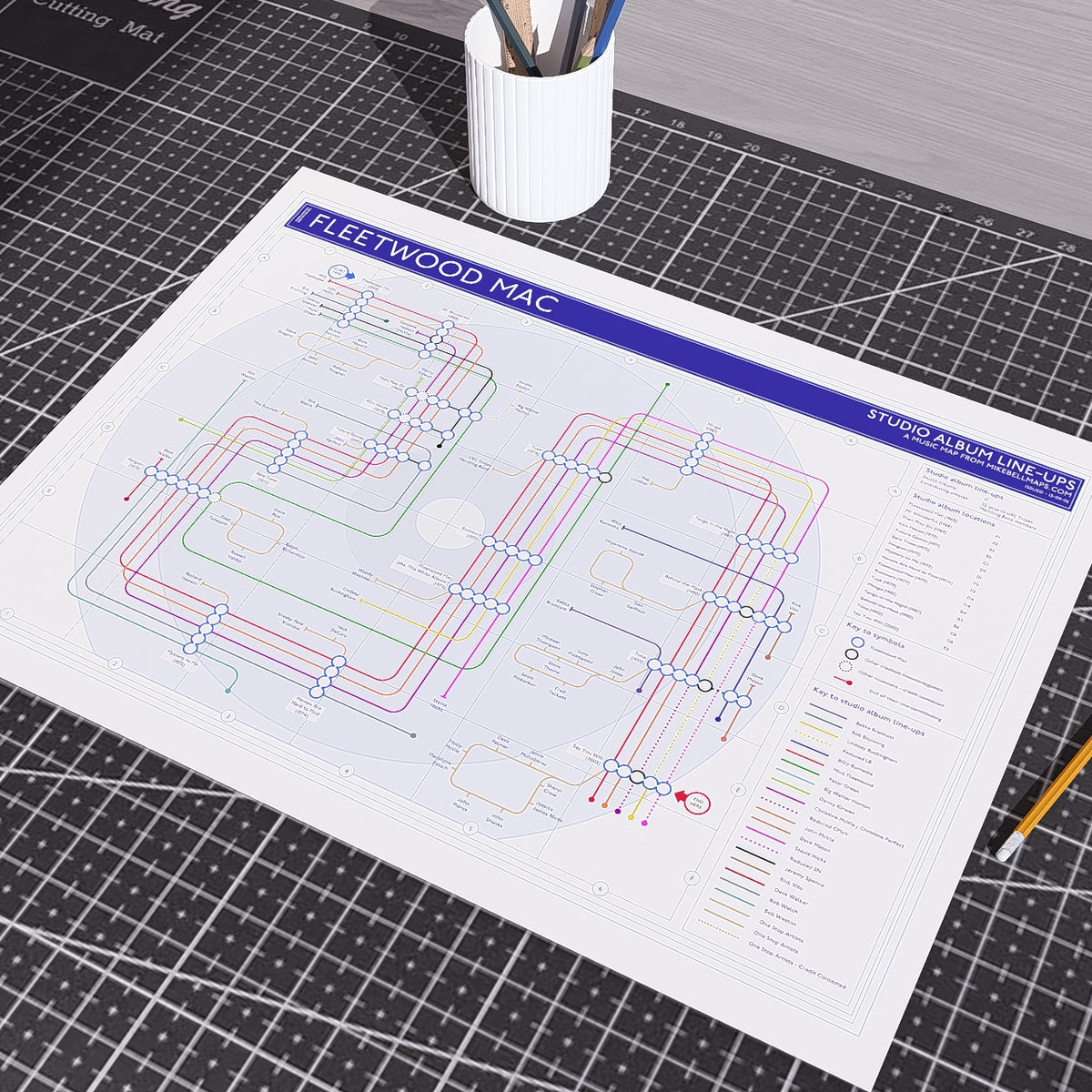Click the black circle symbol in the key
The height and width of the screenshot is (1092, 1092).
[x=852, y=654]
